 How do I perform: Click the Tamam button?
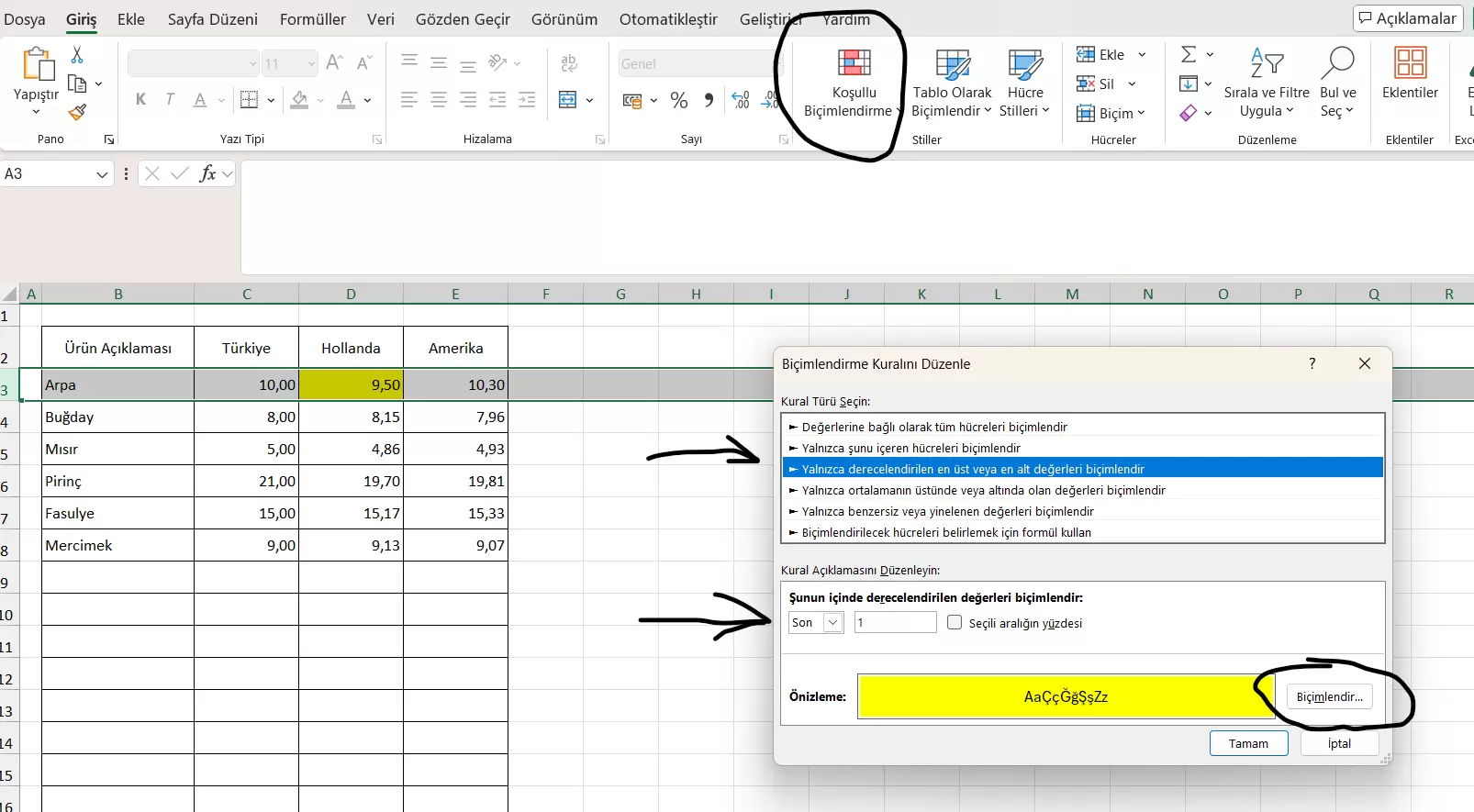(1248, 743)
